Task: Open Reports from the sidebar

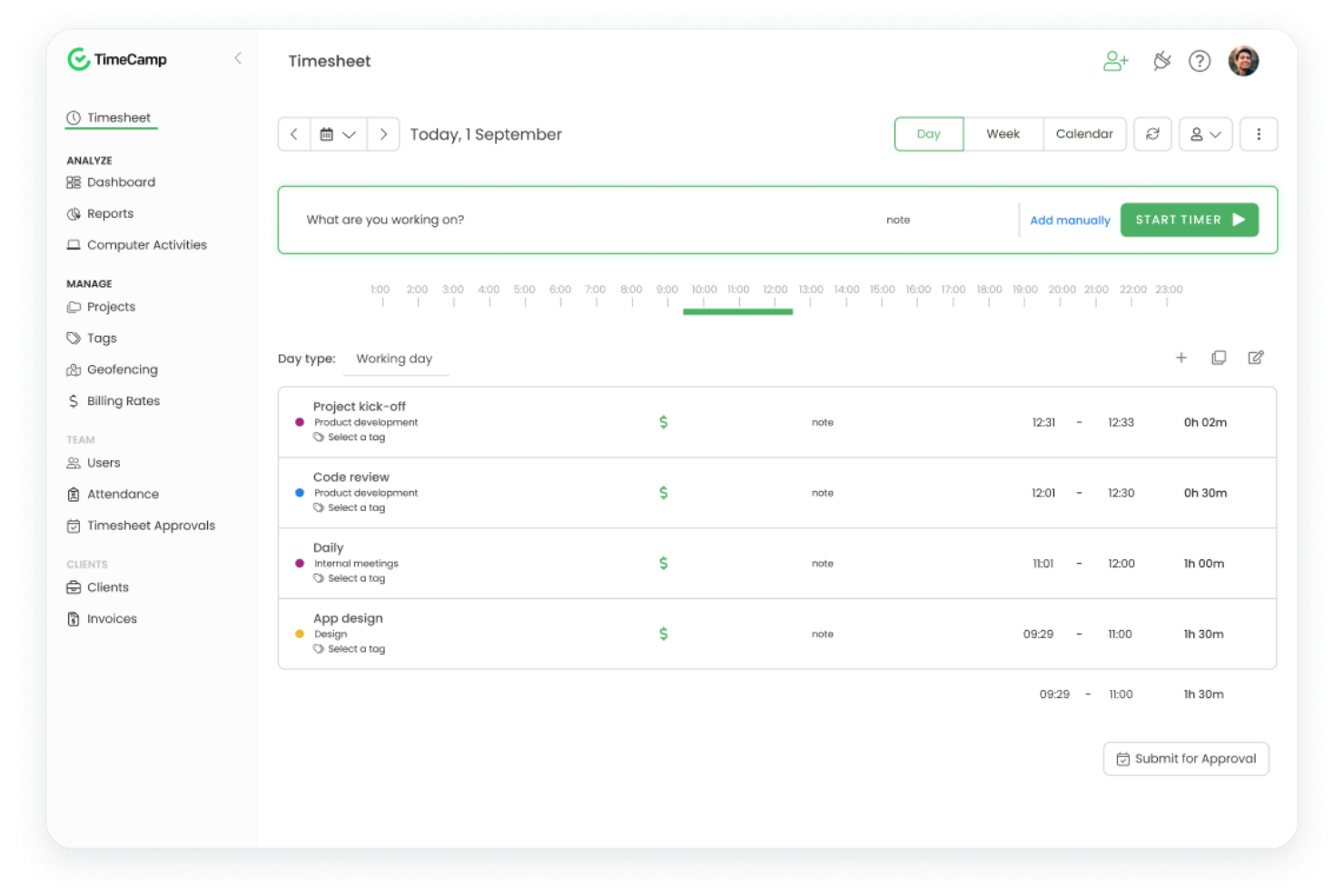Action: click(x=110, y=213)
